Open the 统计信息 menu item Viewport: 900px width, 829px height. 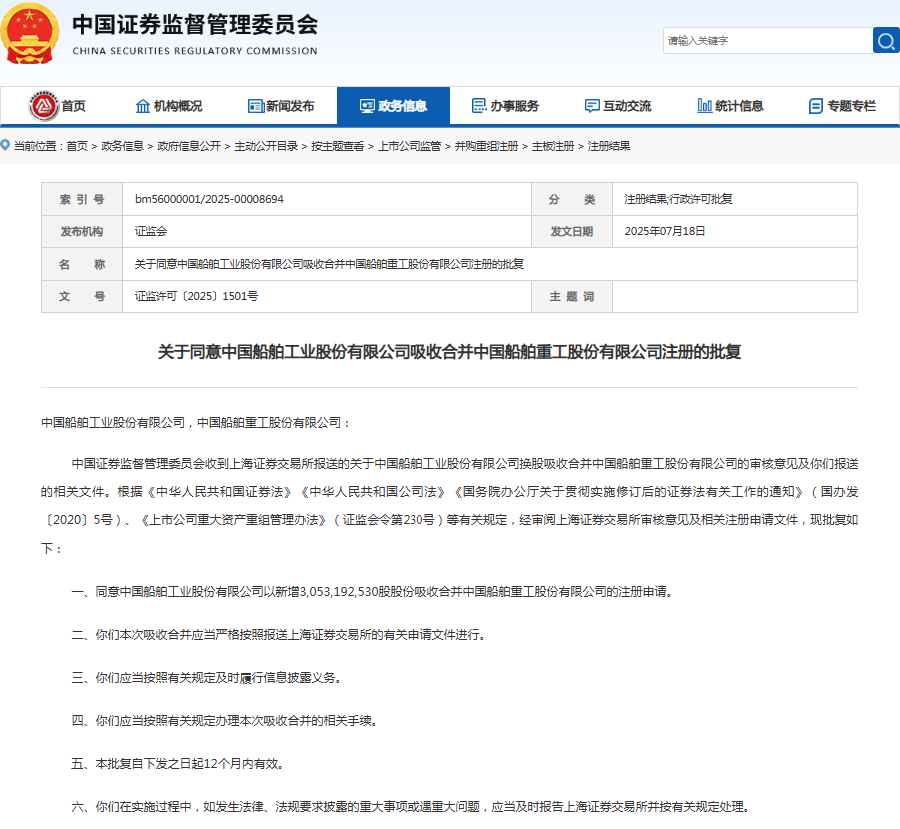[x=739, y=106]
